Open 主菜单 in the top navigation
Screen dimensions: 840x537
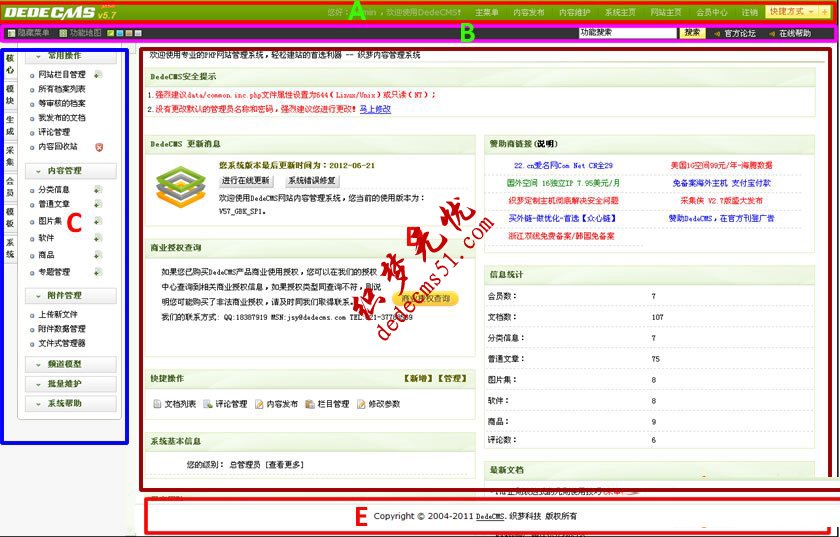(x=487, y=12)
